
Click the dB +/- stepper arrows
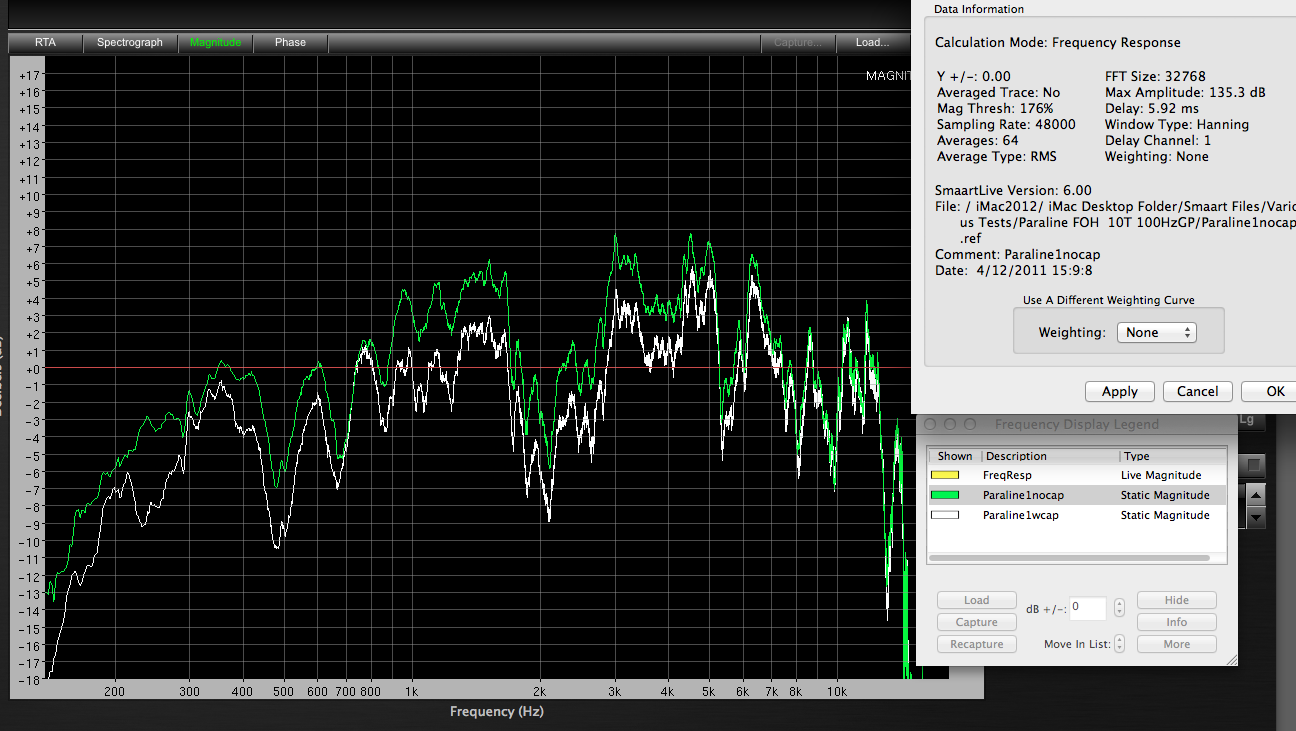[1119, 607]
